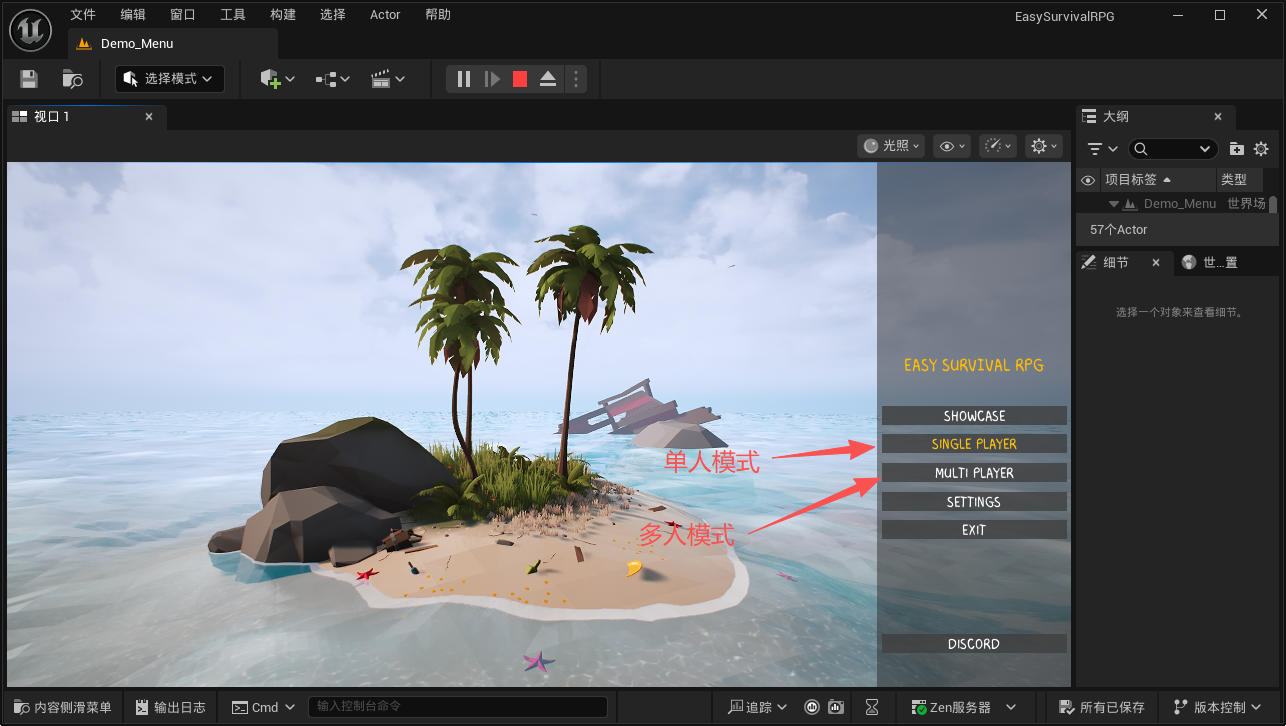Open the 输出日志 output log
This screenshot has height=726, width=1286.
point(171,707)
